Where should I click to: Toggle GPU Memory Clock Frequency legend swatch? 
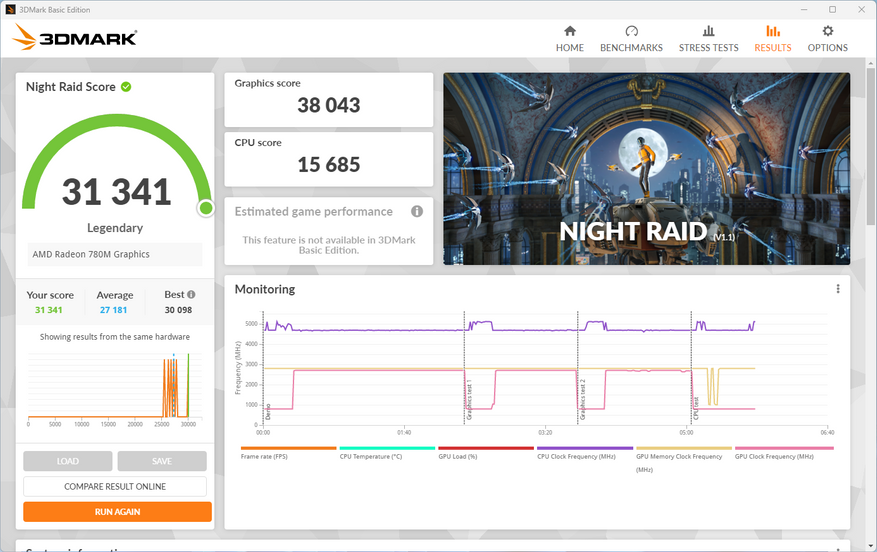[683, 448]
